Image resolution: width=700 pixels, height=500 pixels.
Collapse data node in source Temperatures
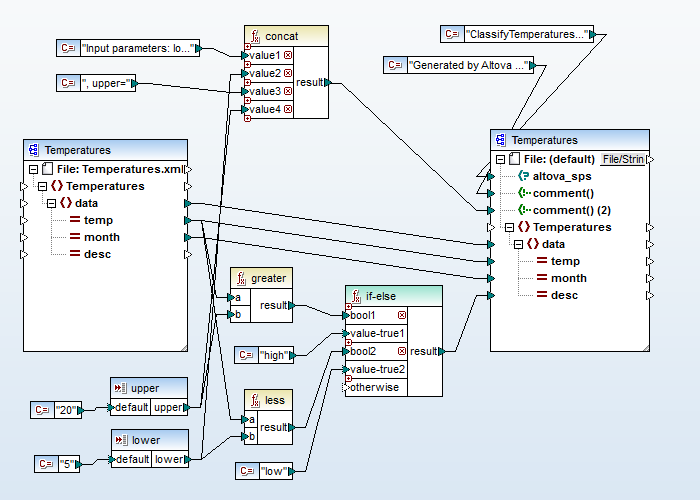pyautogui.click(x=50, y=203)
